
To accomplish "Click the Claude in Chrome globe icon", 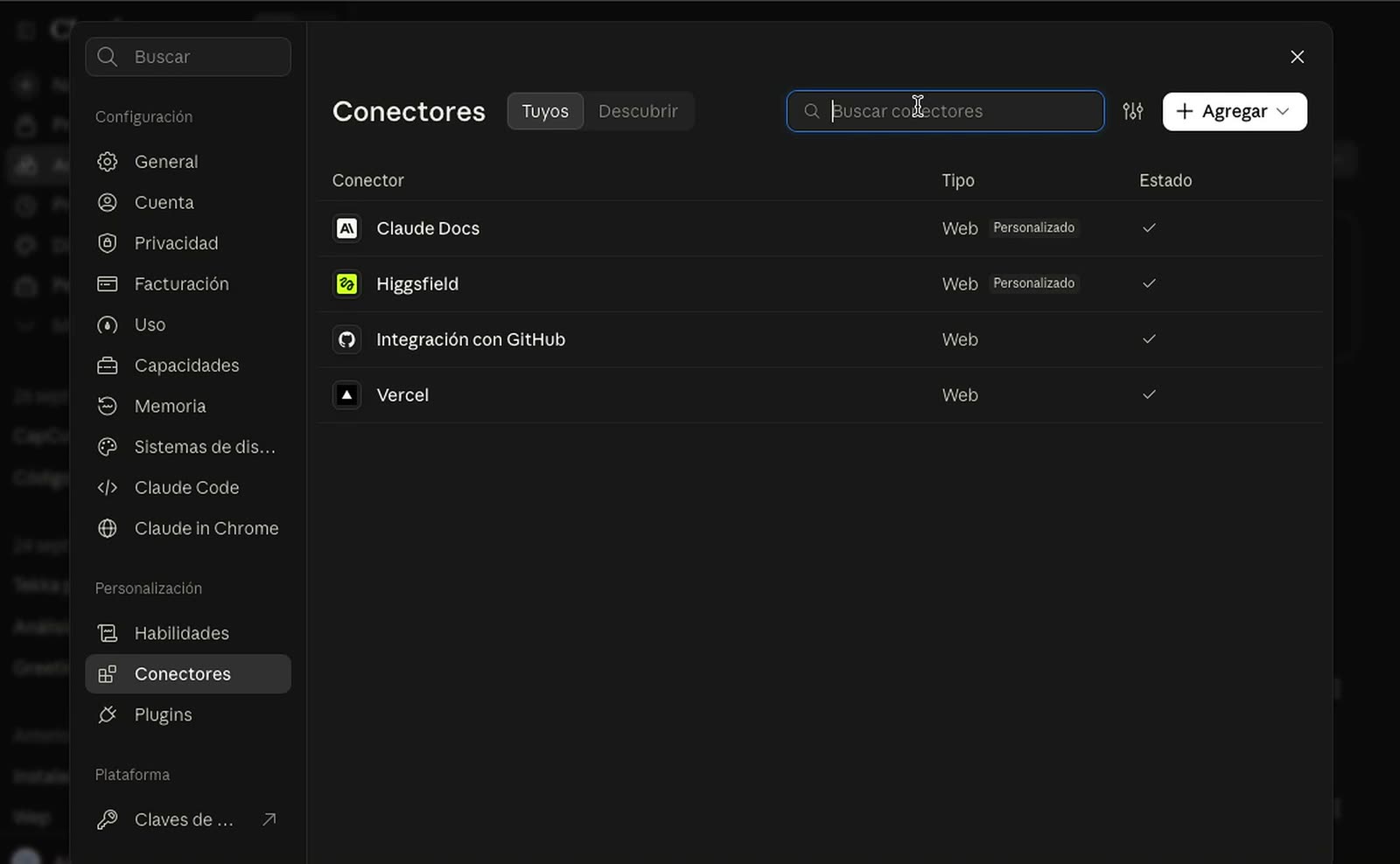I will pos(107,528).
